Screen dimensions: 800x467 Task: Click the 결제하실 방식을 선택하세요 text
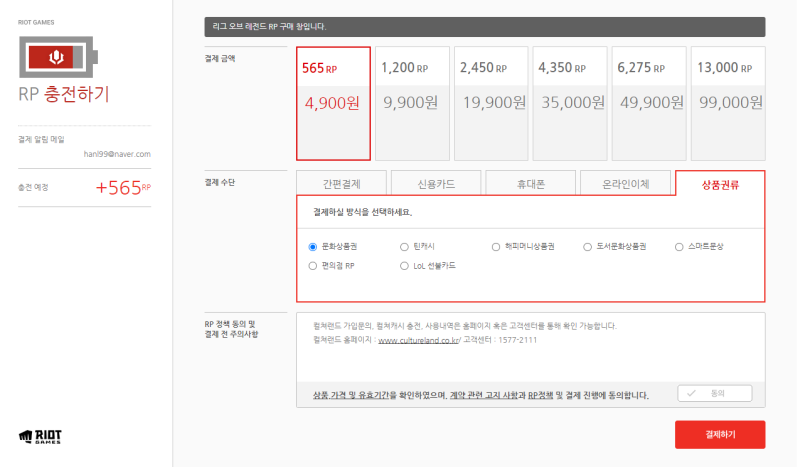point(363,212)
